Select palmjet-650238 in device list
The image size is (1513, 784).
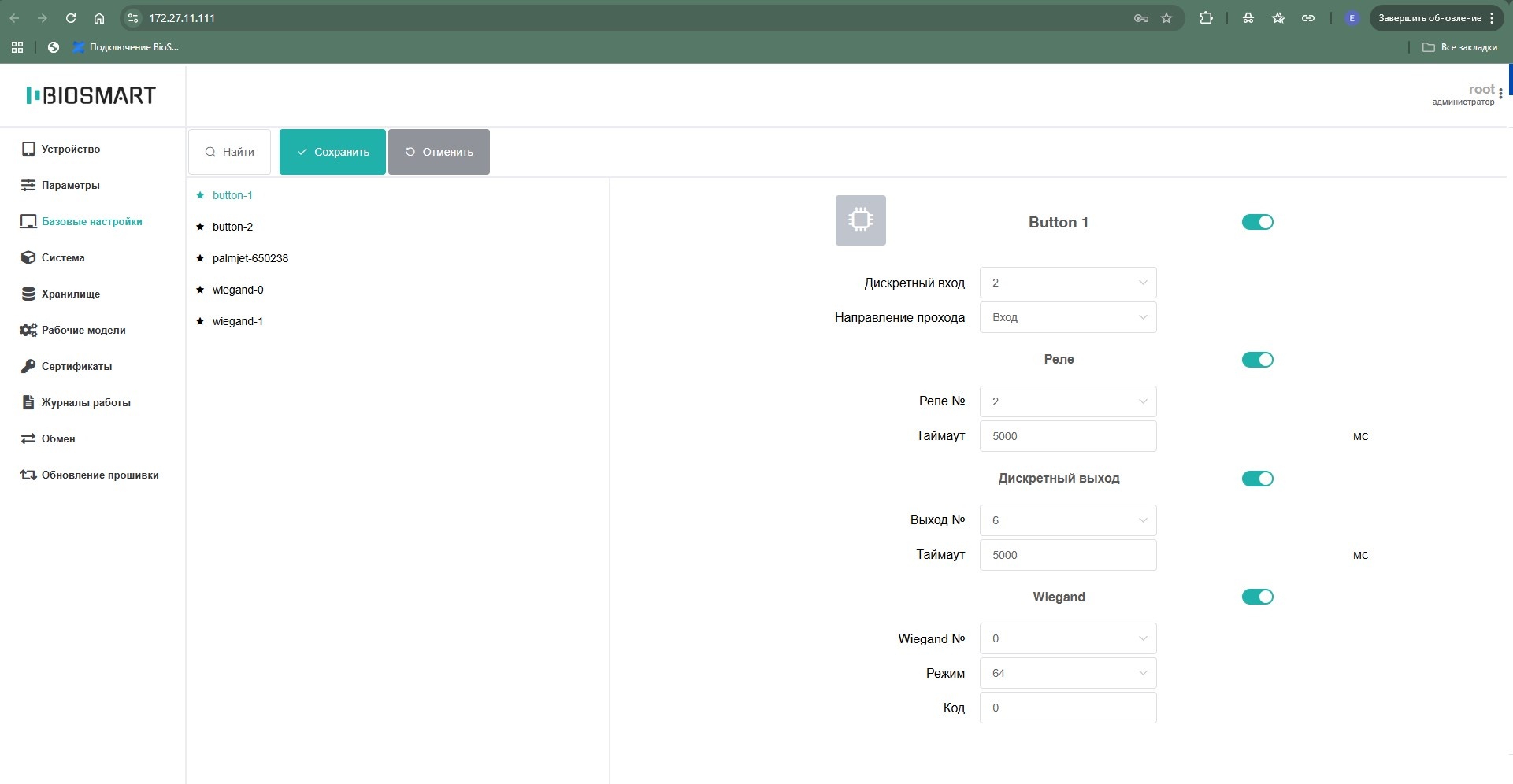point(250,258)
